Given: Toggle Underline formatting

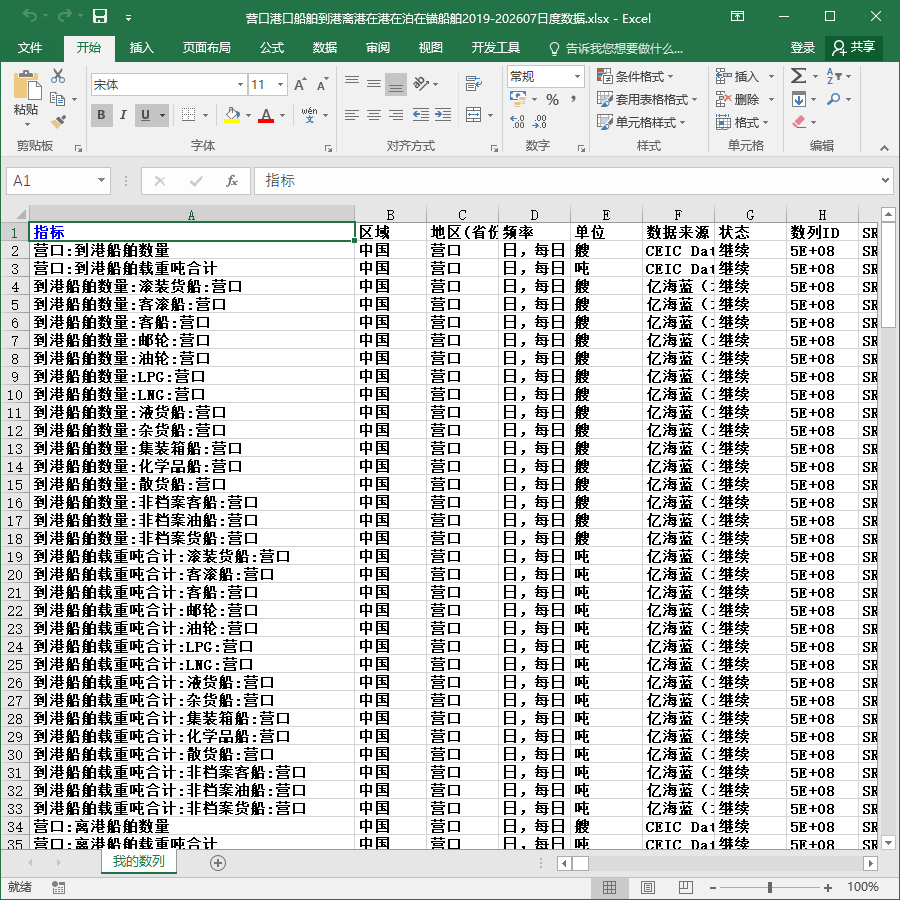Looking at the screenshot, I should 145,115.
